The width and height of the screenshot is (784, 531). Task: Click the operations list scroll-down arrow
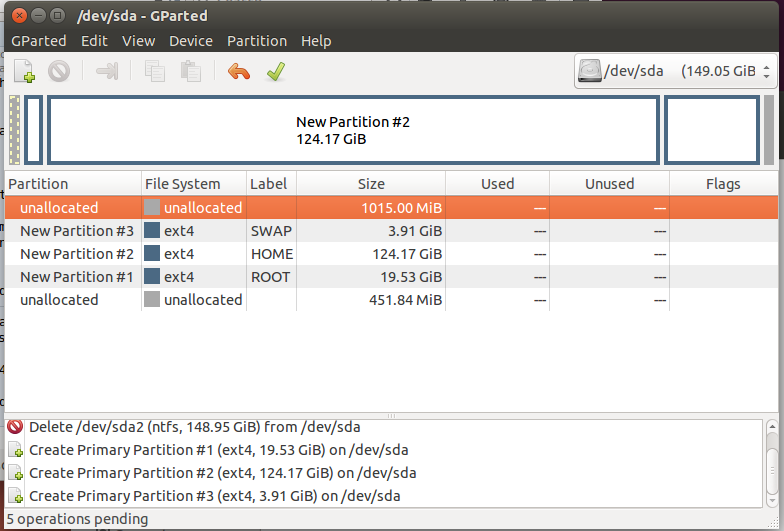click(772, 500)
